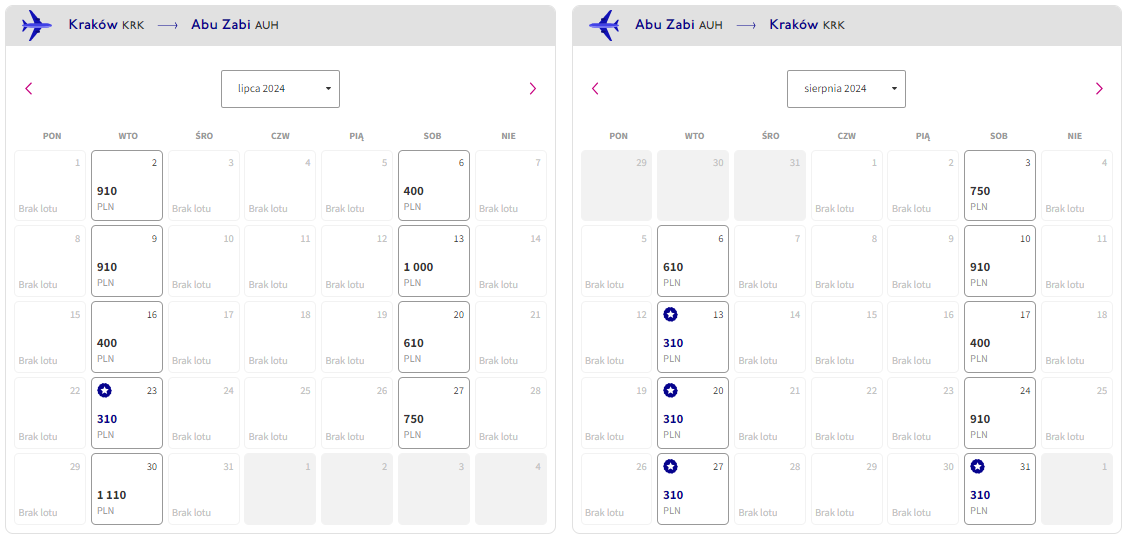The image size is (1127, 538).
Task: Choose August 3 return for 750 PLN
Action: tap(1000, 185)
